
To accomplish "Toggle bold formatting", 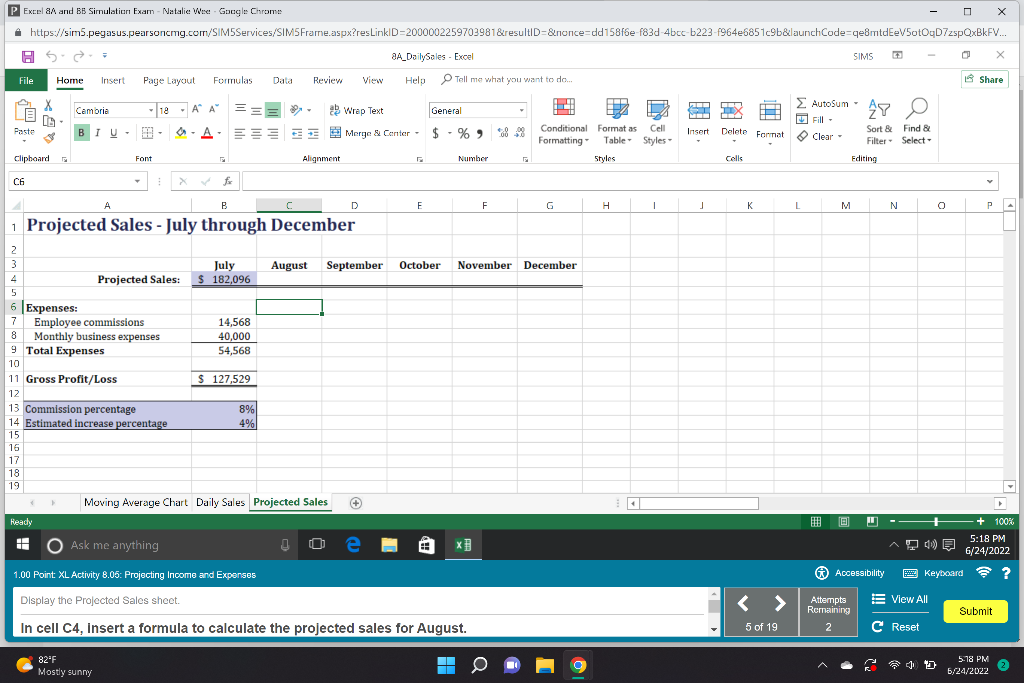I will tap(80, 131).
